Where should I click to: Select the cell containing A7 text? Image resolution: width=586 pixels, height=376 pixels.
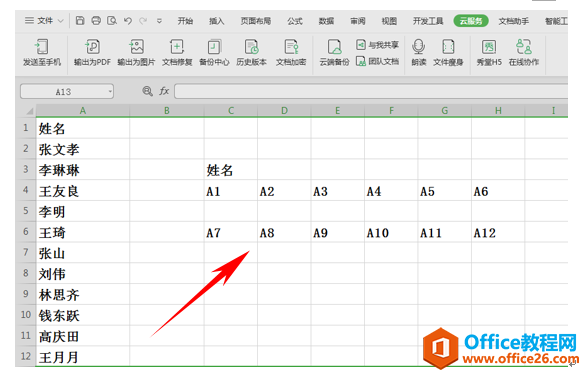point(231,232)
